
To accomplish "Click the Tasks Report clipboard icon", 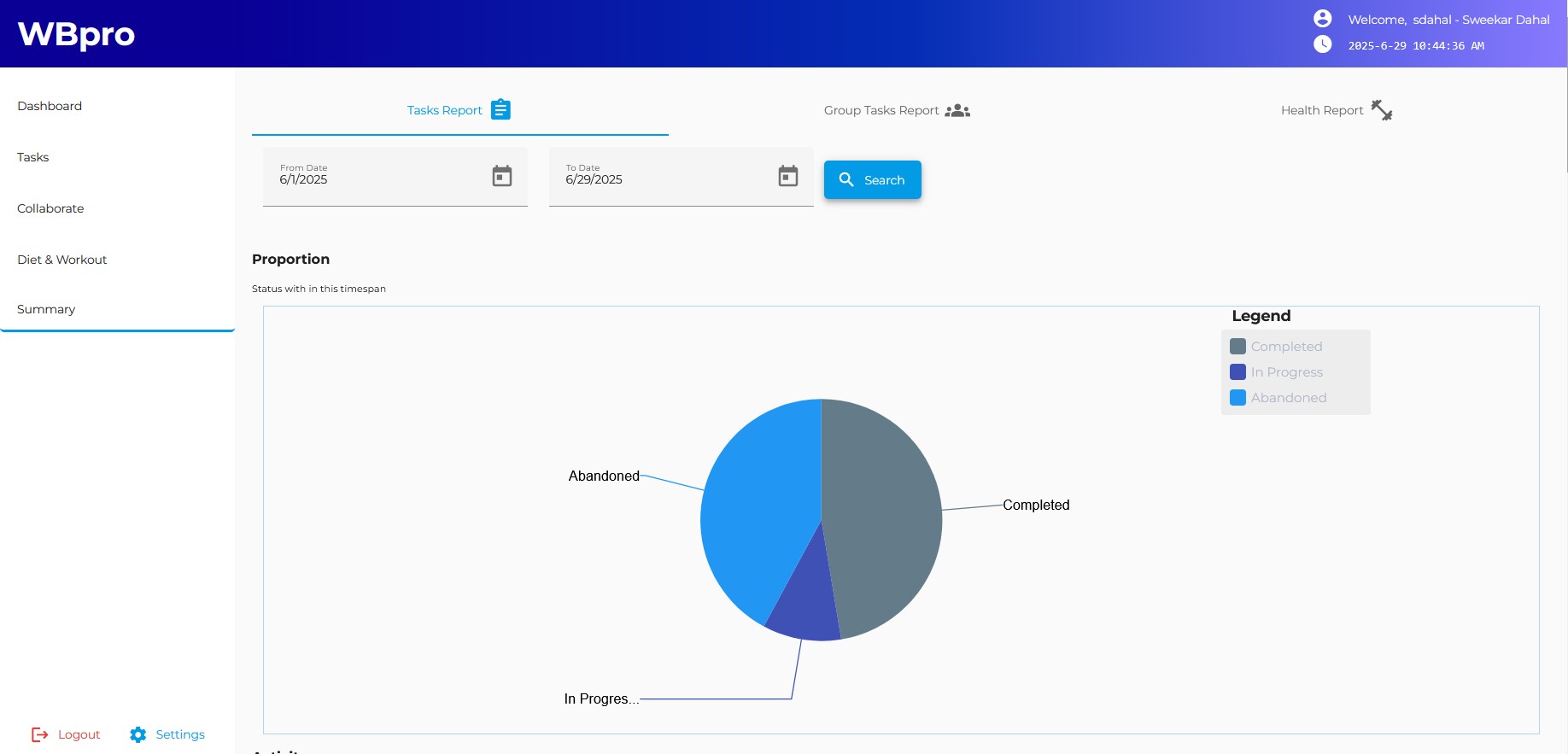I will [x=501, y=110].
